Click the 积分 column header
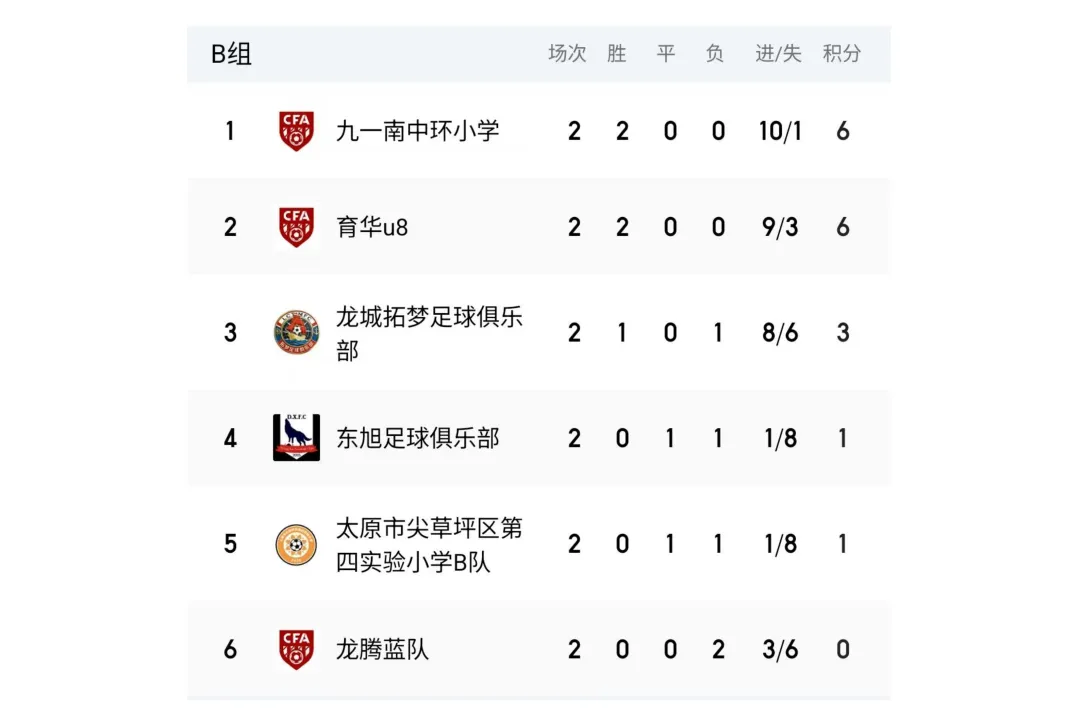Image resolution: width=1080 pixels, height=715 pixels. (x=842, y=54)
